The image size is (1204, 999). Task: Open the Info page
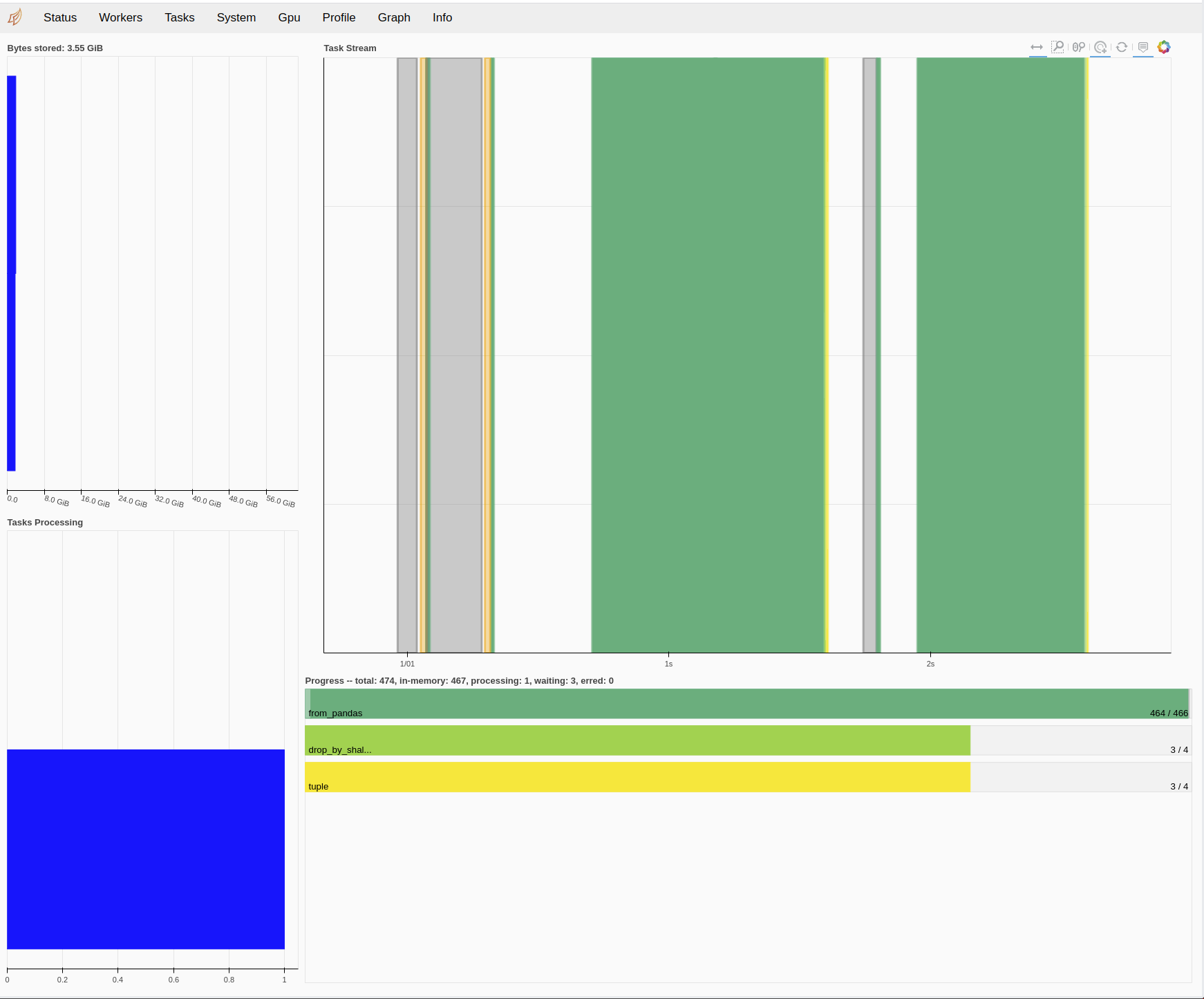pyautogui.click(x=442, y=17)
